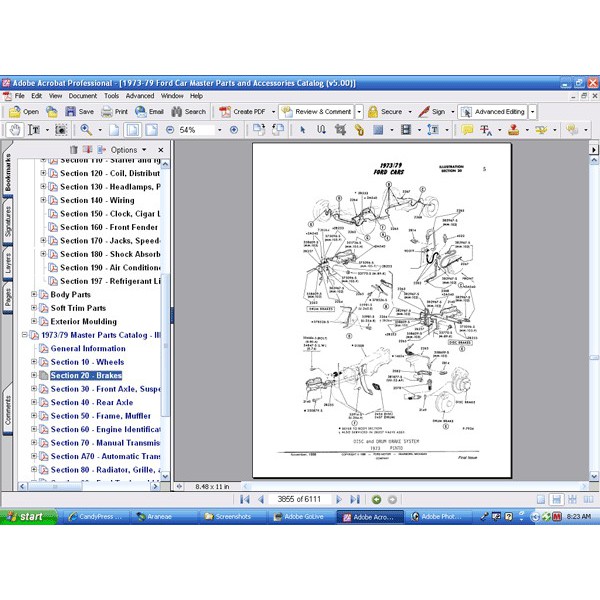Screen dimensions: 600x600
Task: Choose the Snapshot tool
Action: point(61,130)
